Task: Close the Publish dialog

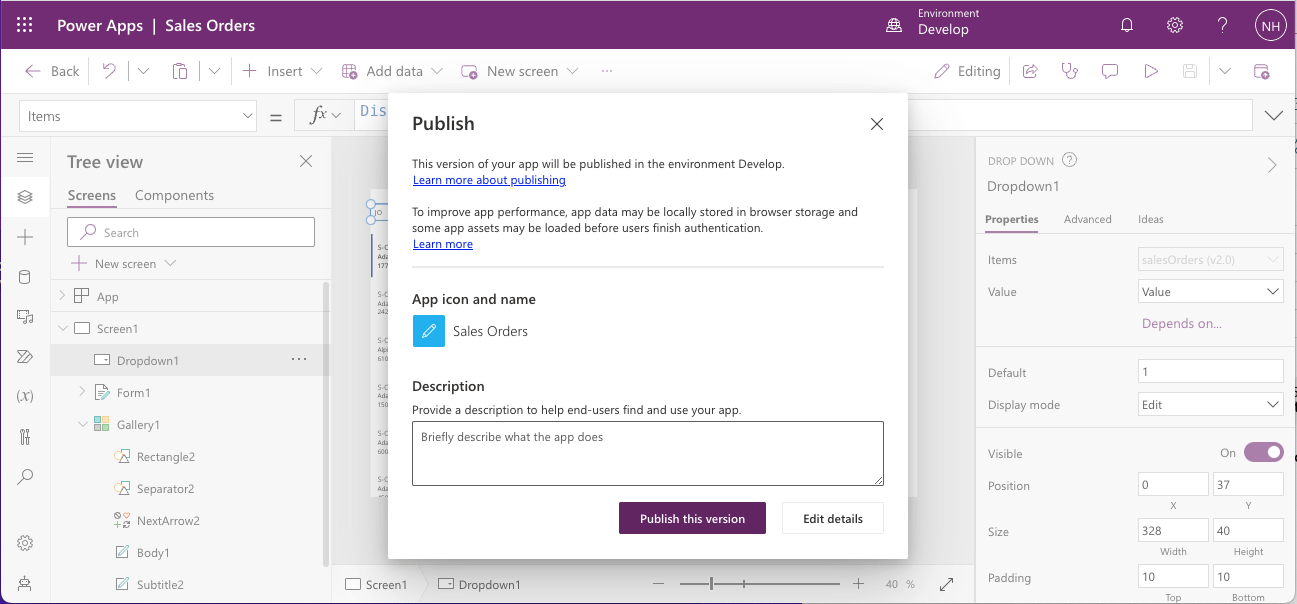Action: click(x=877, y=124)
